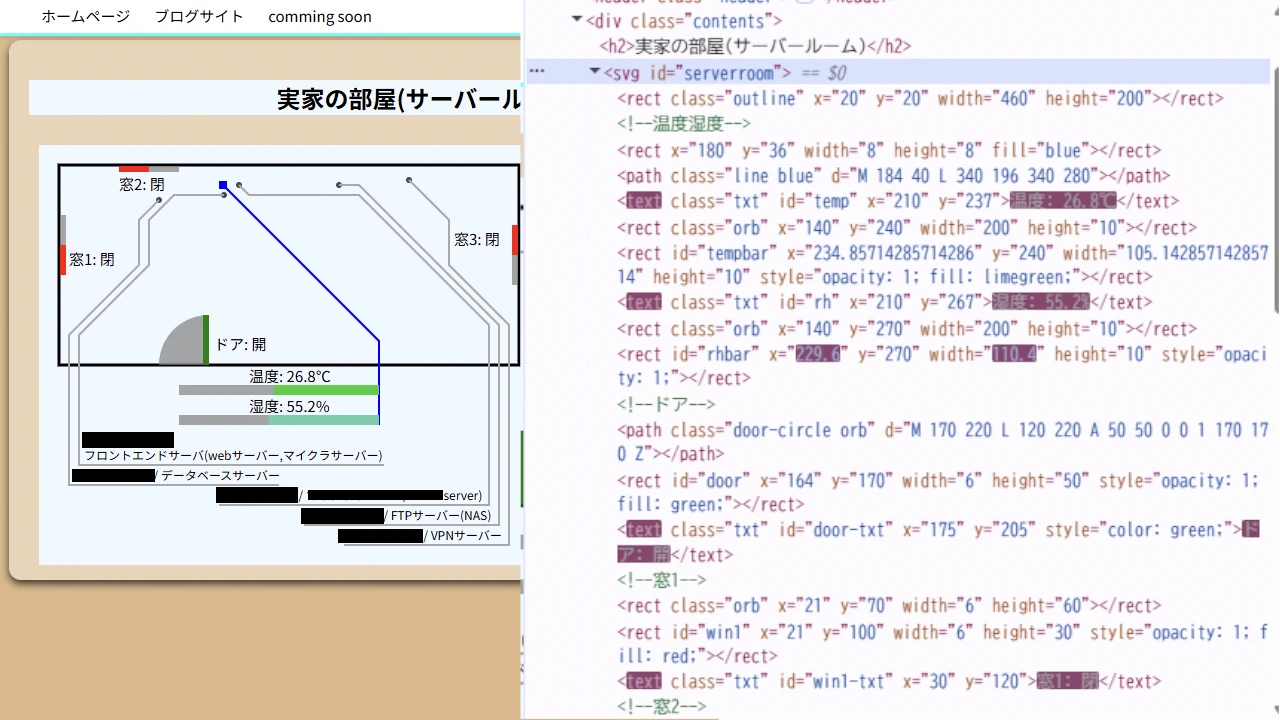Select the rect fill="blue" element row
The width and height of the screenshot is (1280, 720).
pos(889,150)
